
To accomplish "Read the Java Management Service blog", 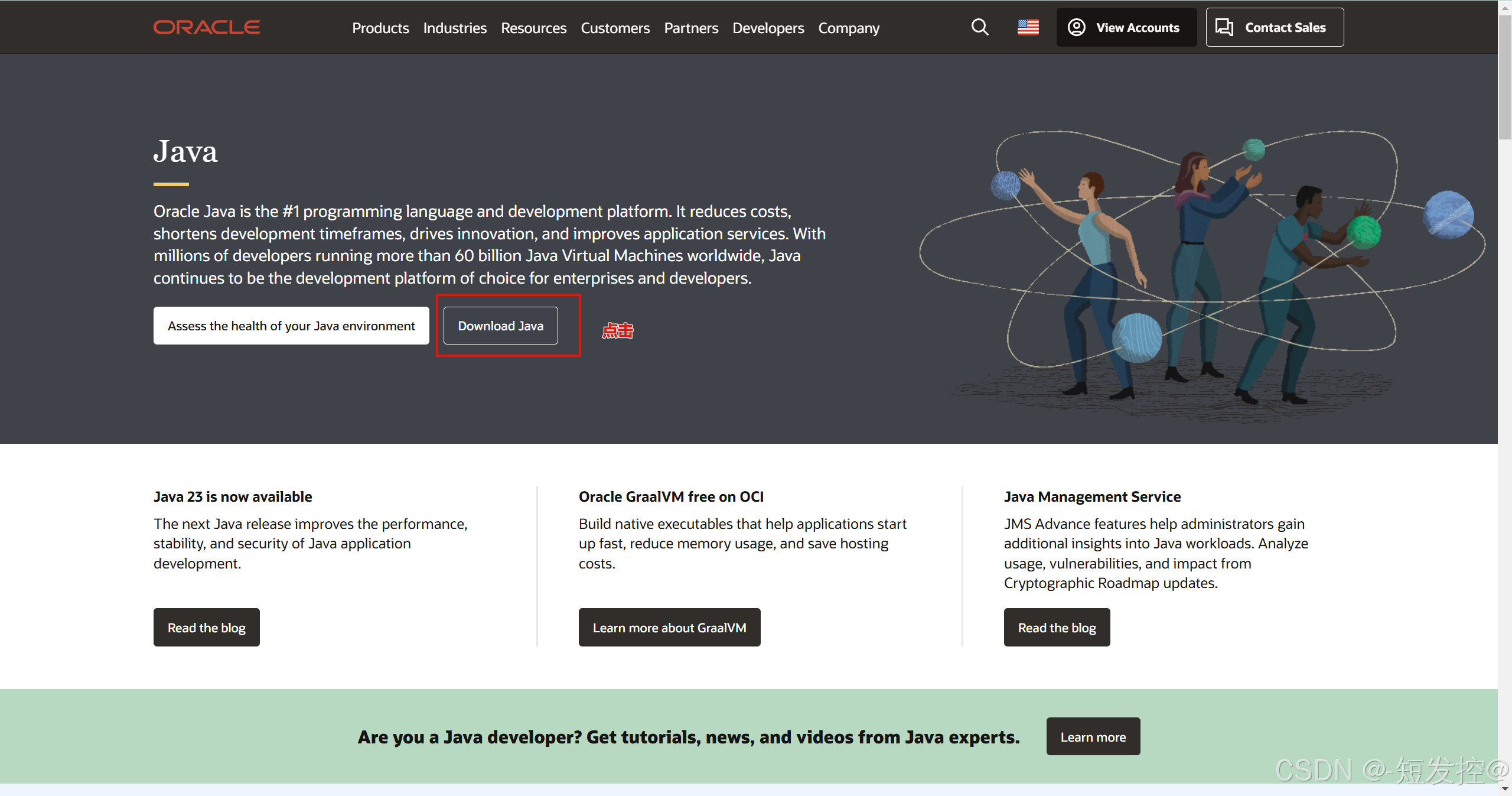I will coord(1057,628).
